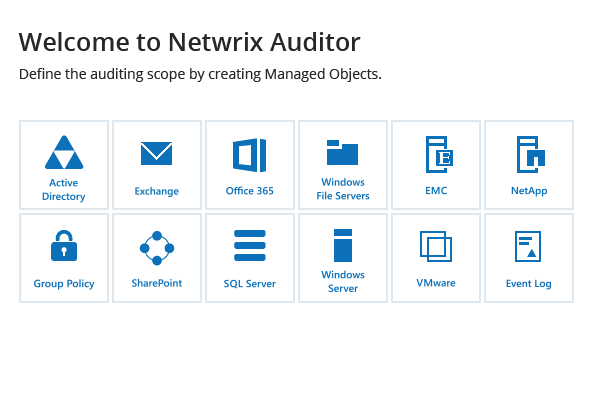Open the Group Policy padlock tile

tap(64, 258)
